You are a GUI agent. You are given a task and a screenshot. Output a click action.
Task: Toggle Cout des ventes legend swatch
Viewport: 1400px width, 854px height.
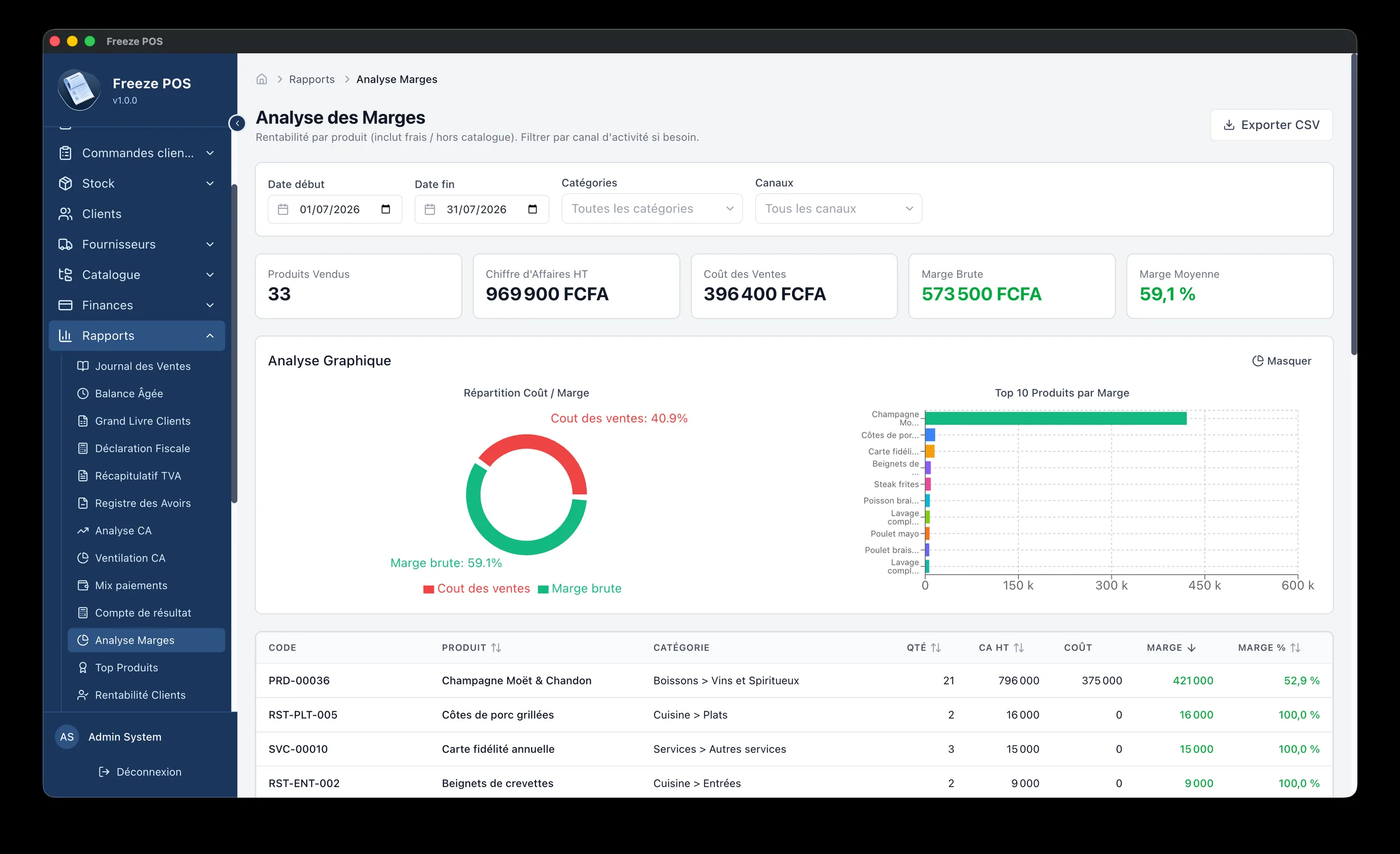pos(429,589)
